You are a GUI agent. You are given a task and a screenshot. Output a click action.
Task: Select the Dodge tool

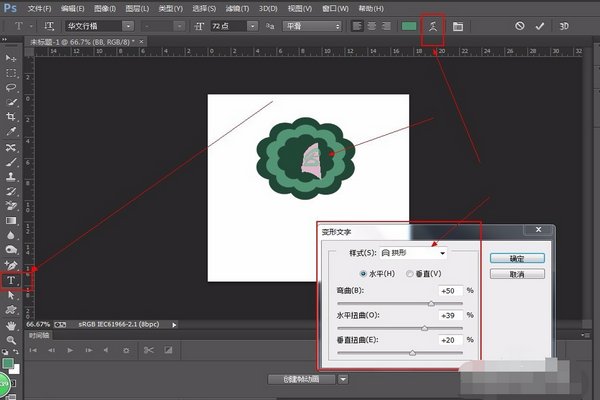[x=11, y=250]
